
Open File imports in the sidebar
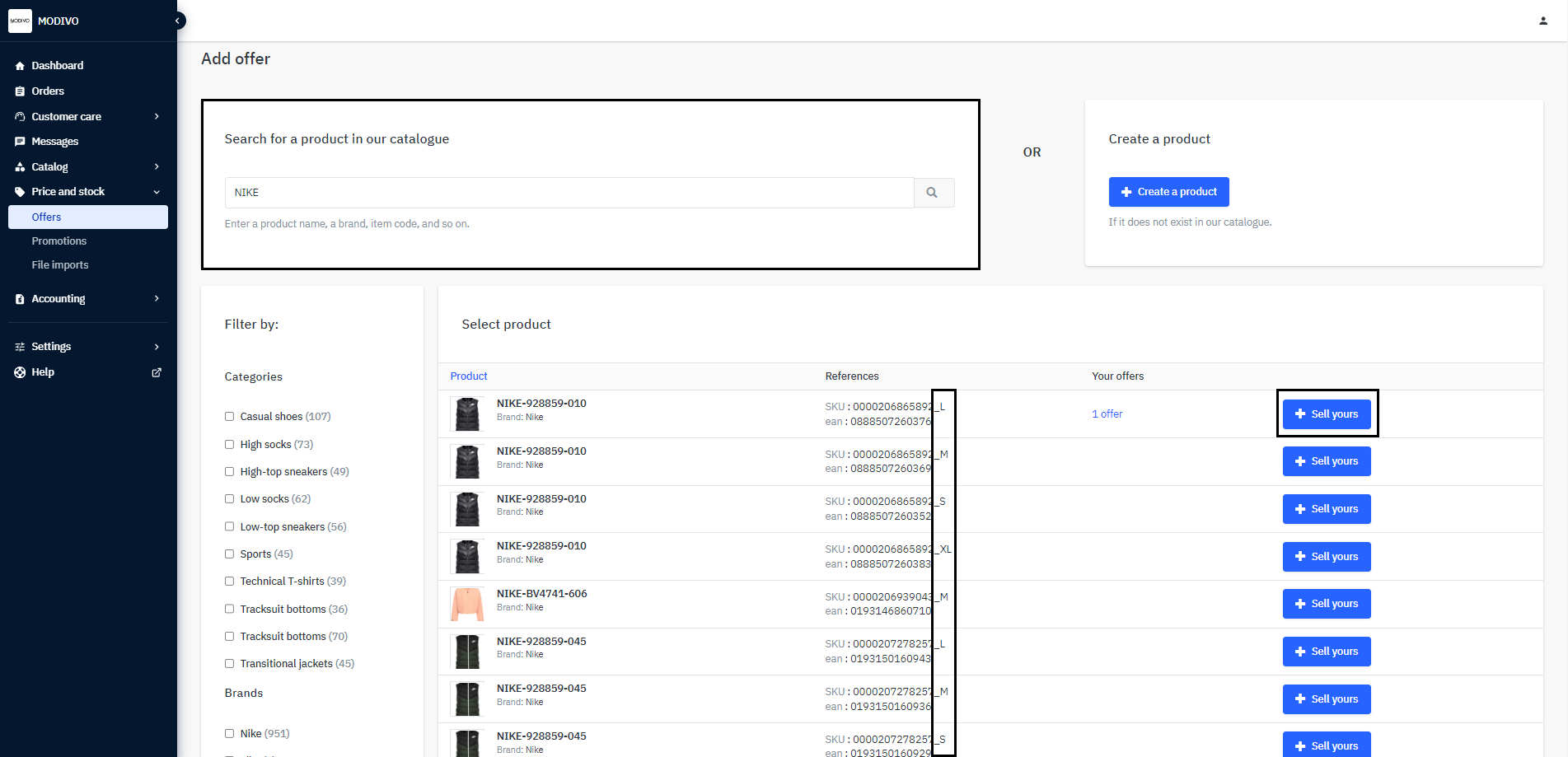(x=59, y=264)
